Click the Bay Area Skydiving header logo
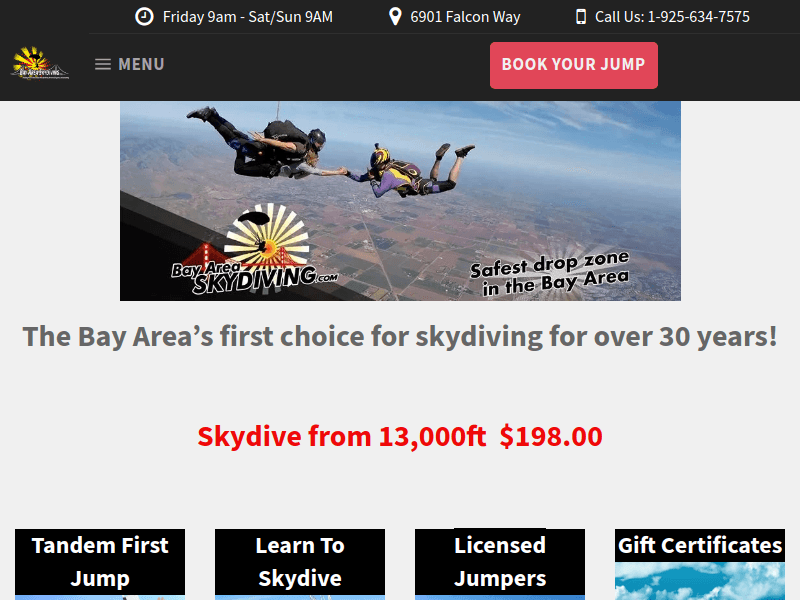The height and width of the screenshot is (600, 800). [40, 63]
